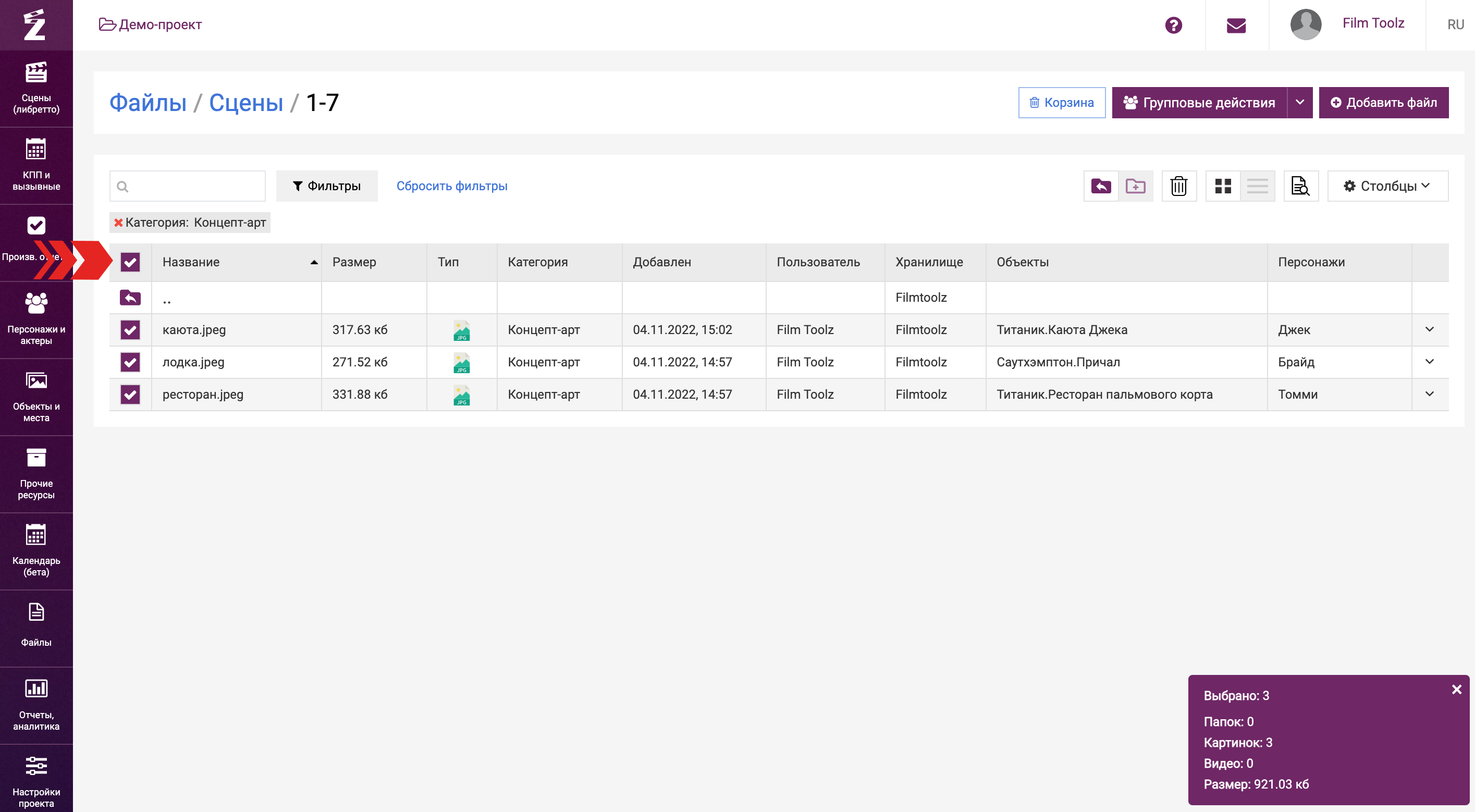This screenshot has width=1475, height=812.
Task: Uncheck the лодка.jpeg checkbox
Action: coord(130,362)
